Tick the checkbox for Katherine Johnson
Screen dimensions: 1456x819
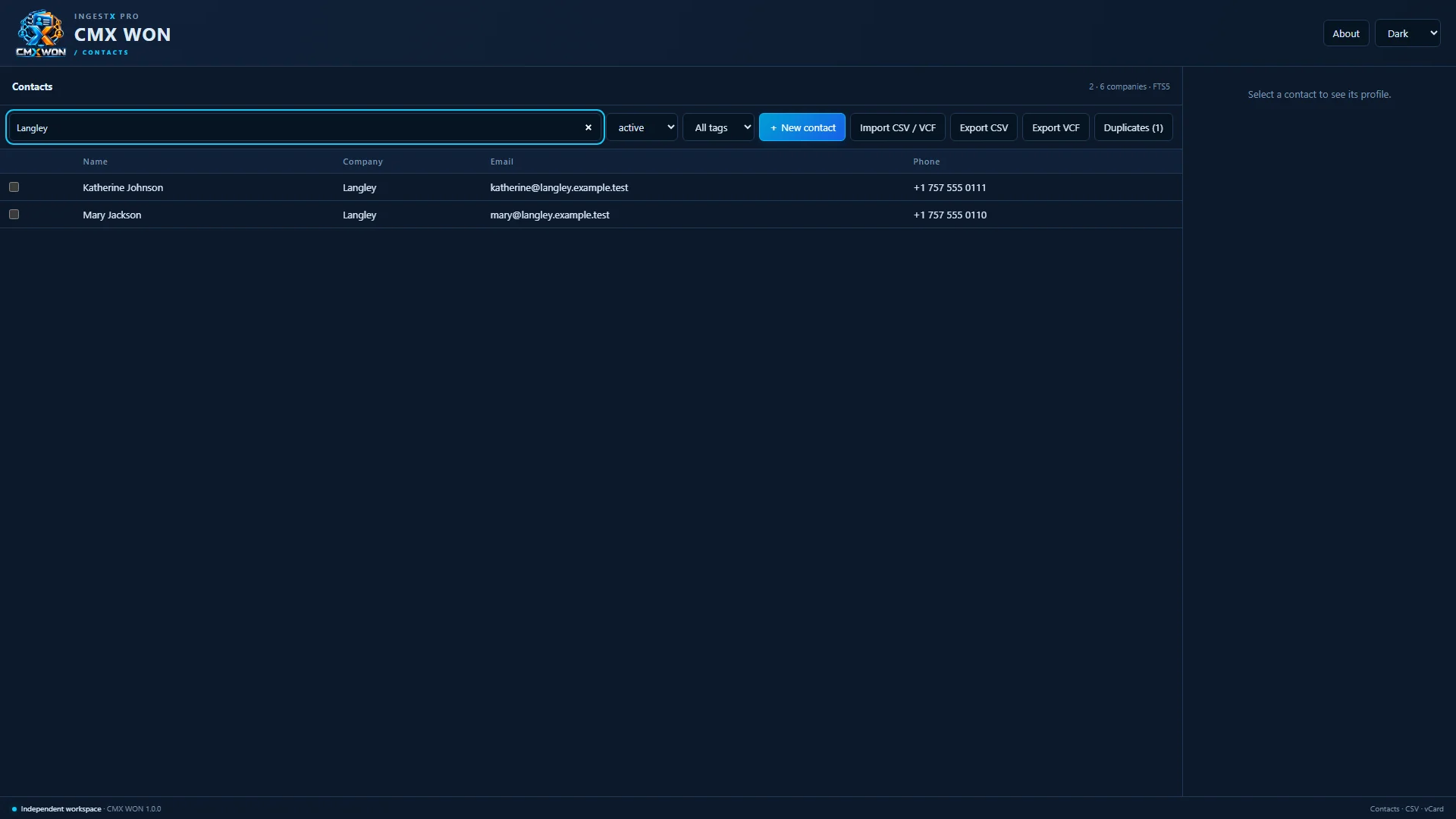point(14,187)
